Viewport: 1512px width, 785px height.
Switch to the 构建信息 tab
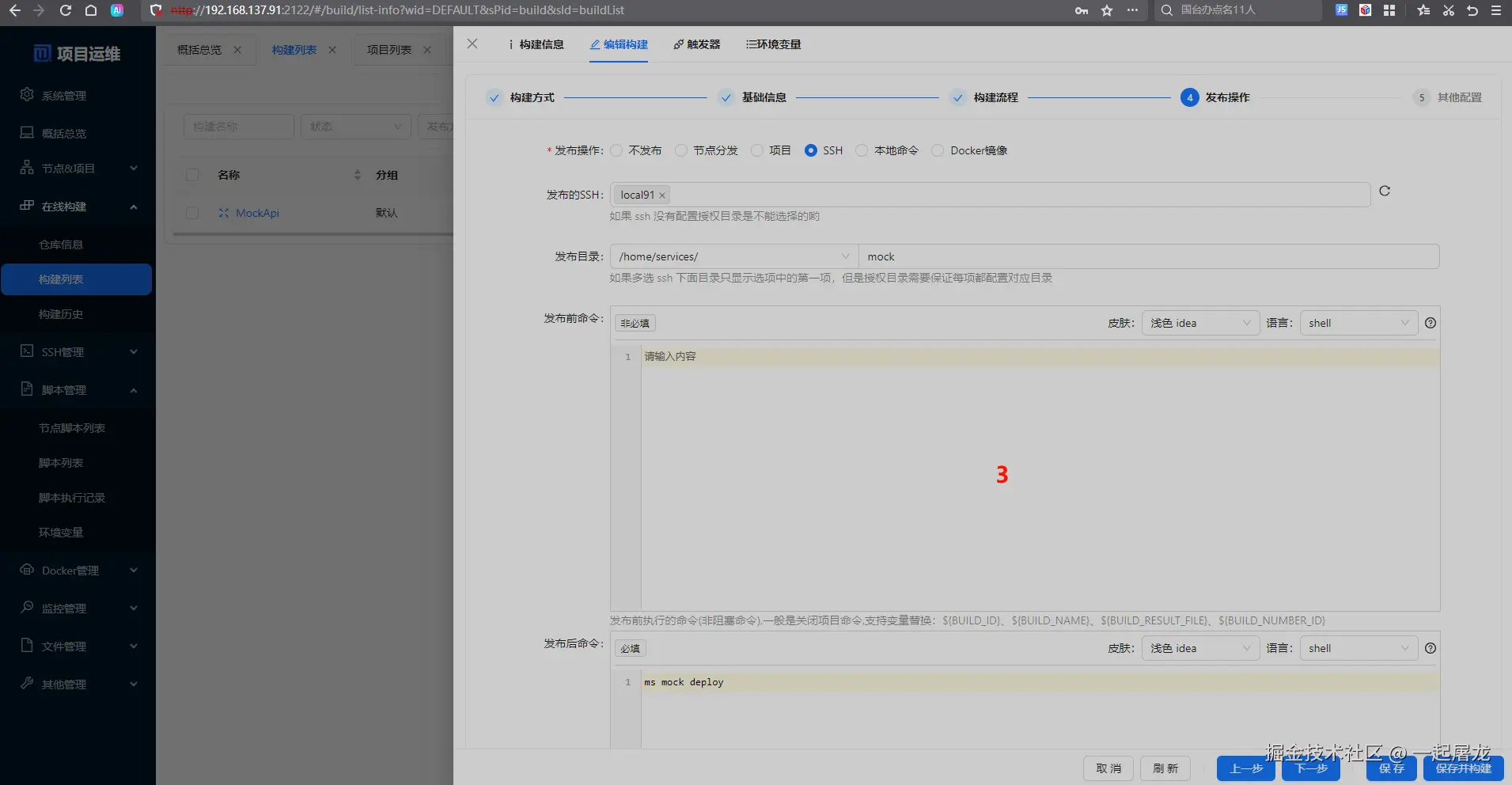[x=536, y=44]
